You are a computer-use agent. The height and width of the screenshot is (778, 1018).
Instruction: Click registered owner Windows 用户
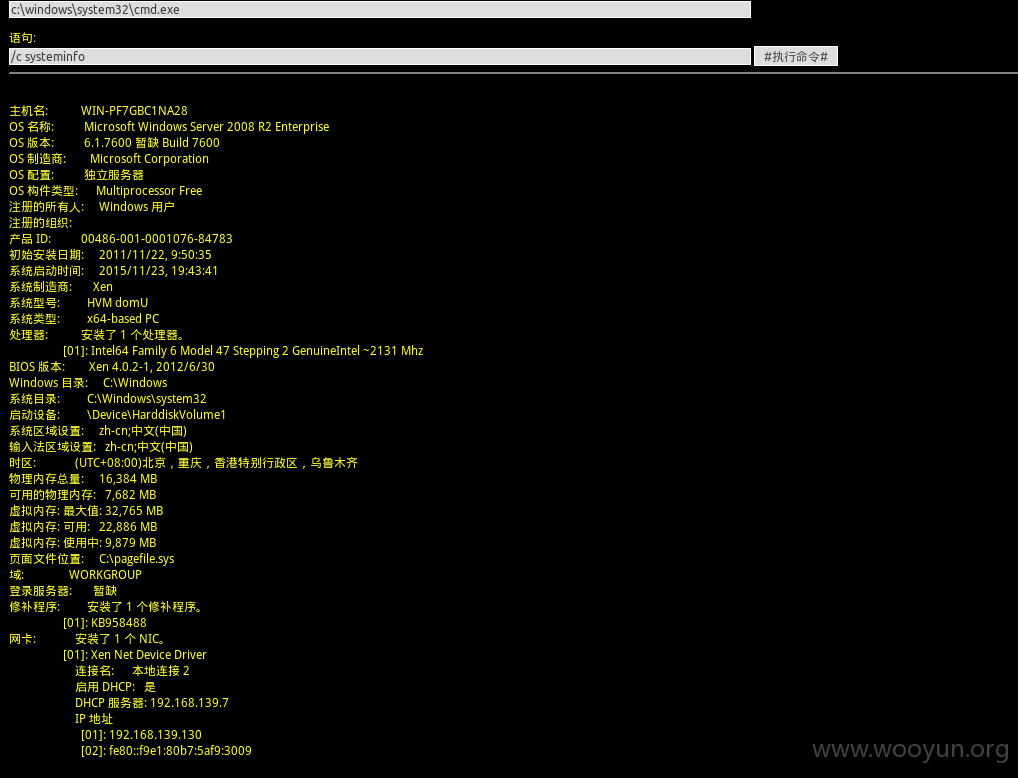136,207
